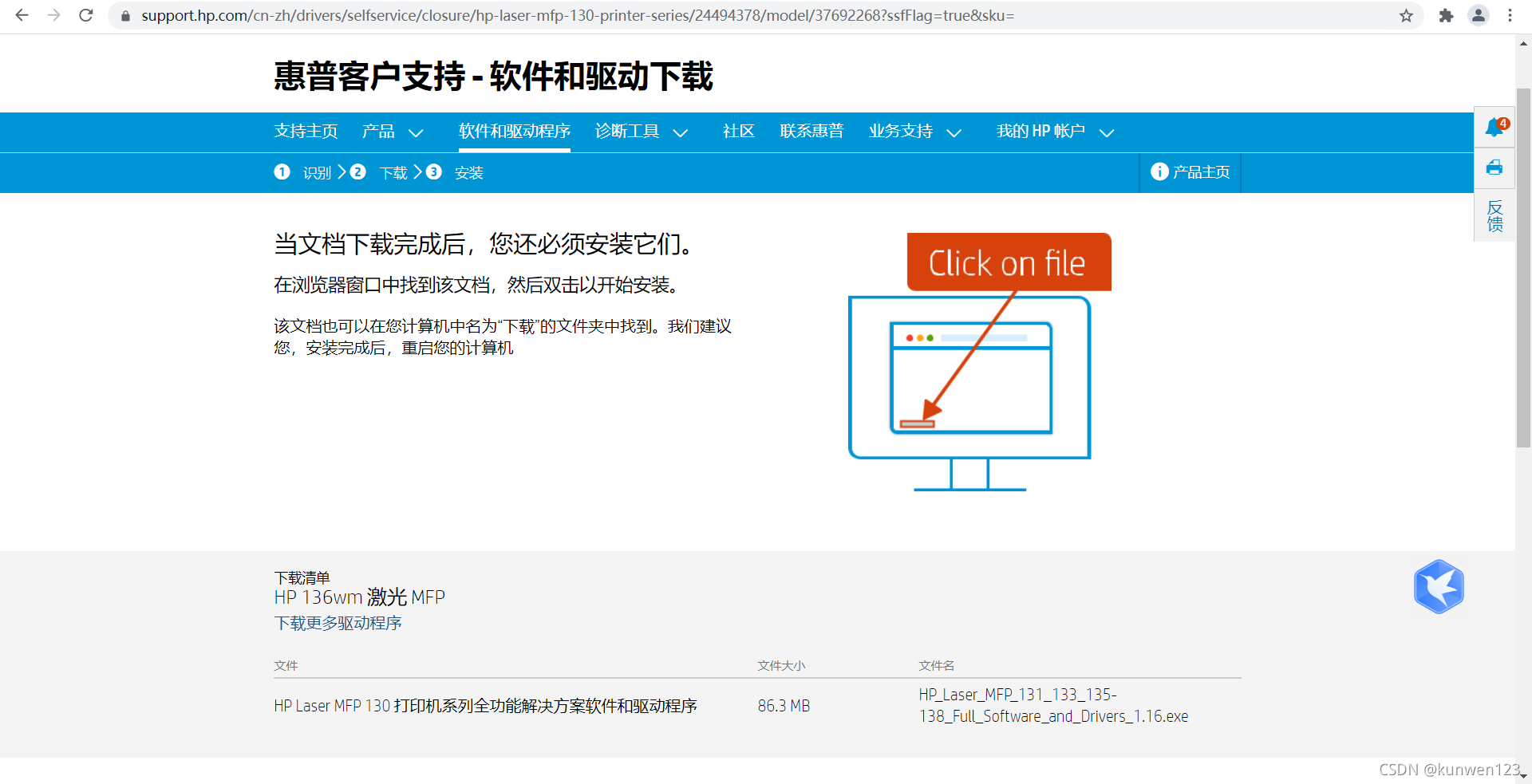Click the info icon beside 产品主页

[1159, 171]
